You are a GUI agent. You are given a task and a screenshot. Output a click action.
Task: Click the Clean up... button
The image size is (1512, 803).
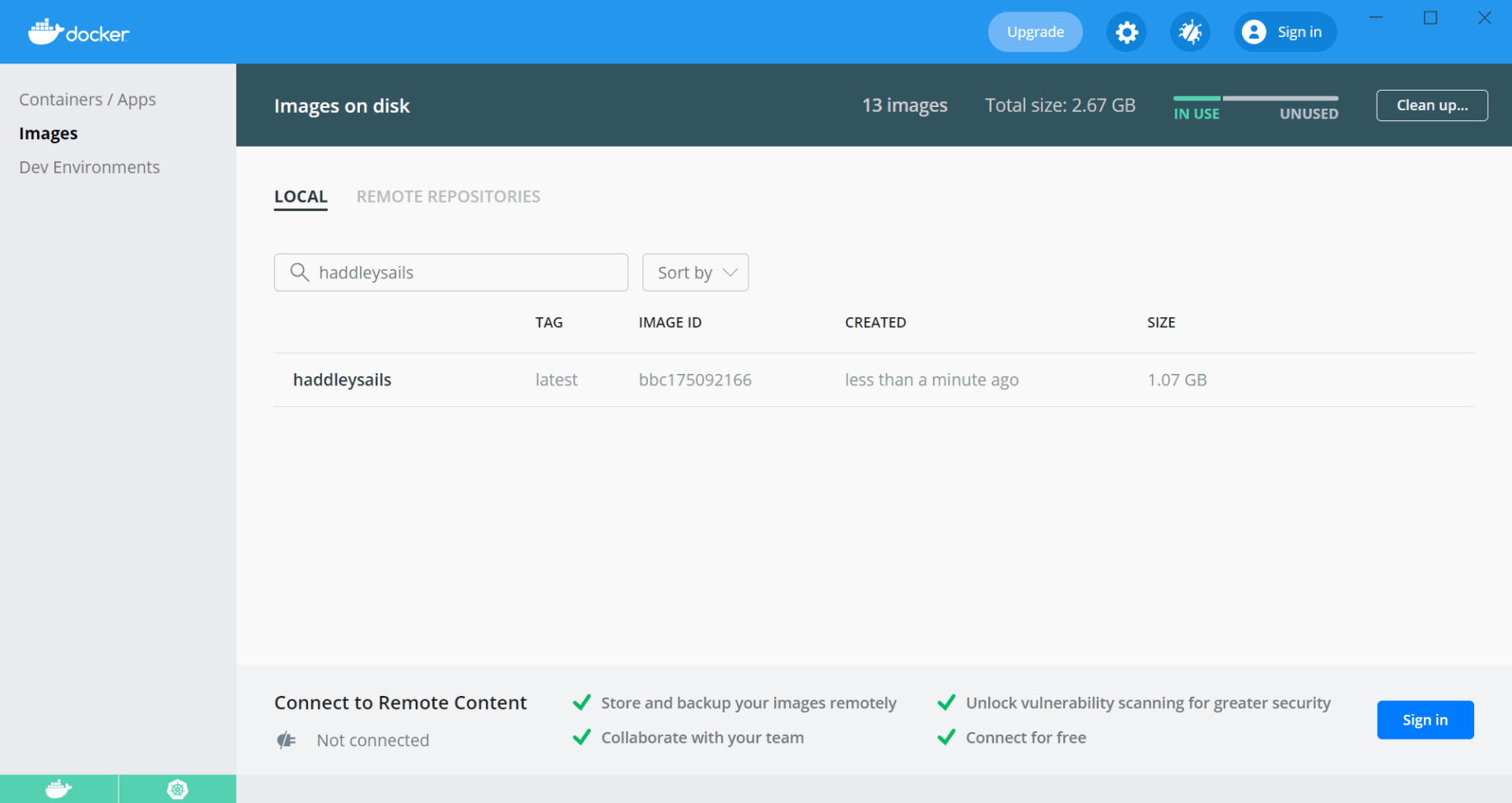tap(1431, 105)
